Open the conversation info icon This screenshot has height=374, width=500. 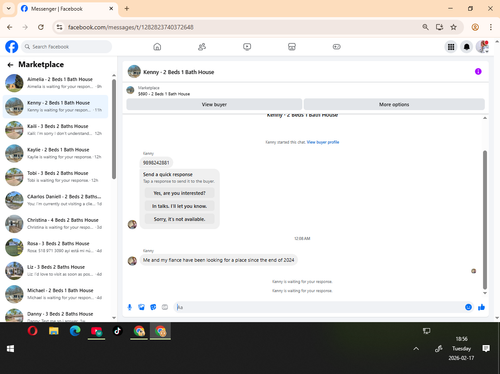click(478, 71)
